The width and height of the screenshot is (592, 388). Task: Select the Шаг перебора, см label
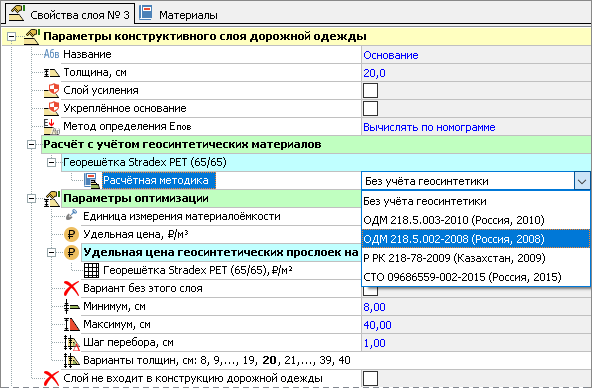pyautogui.click(x=128, y=342)
